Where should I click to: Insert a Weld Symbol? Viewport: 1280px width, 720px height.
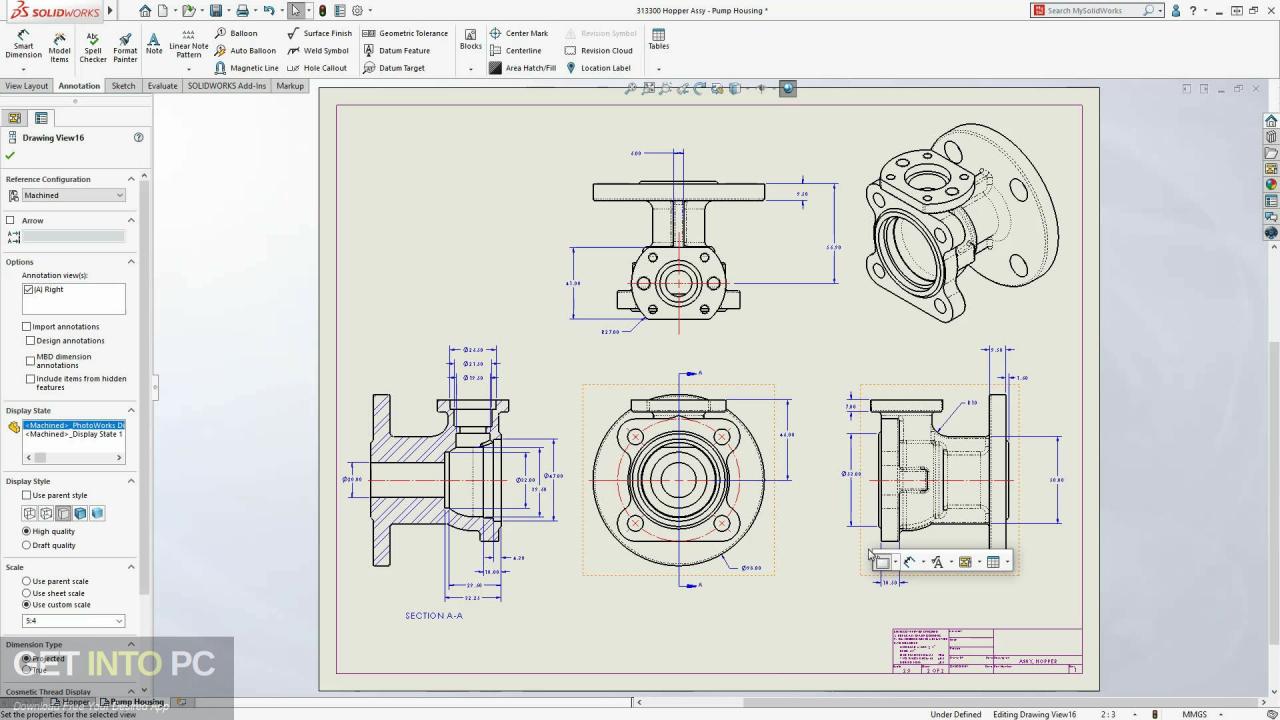(318, 50)
